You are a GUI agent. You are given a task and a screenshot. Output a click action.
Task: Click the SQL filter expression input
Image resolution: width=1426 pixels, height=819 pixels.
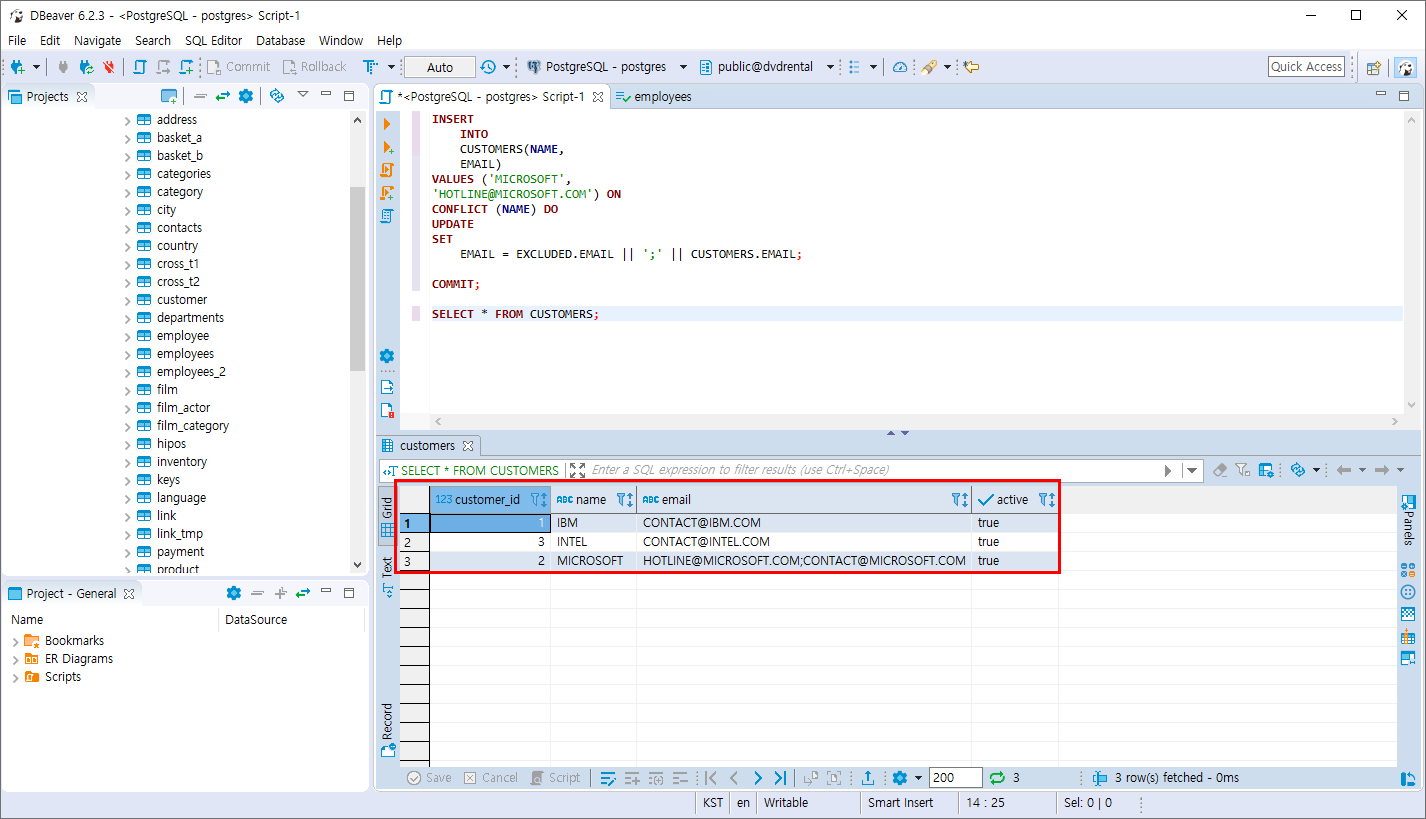coord(870,470)
